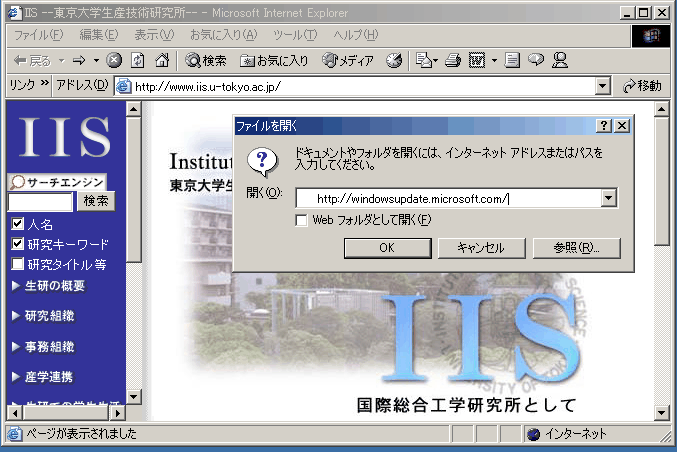Click the サーチエンジン magnifier button
677x452 pixels.
[x=57, y=182]
